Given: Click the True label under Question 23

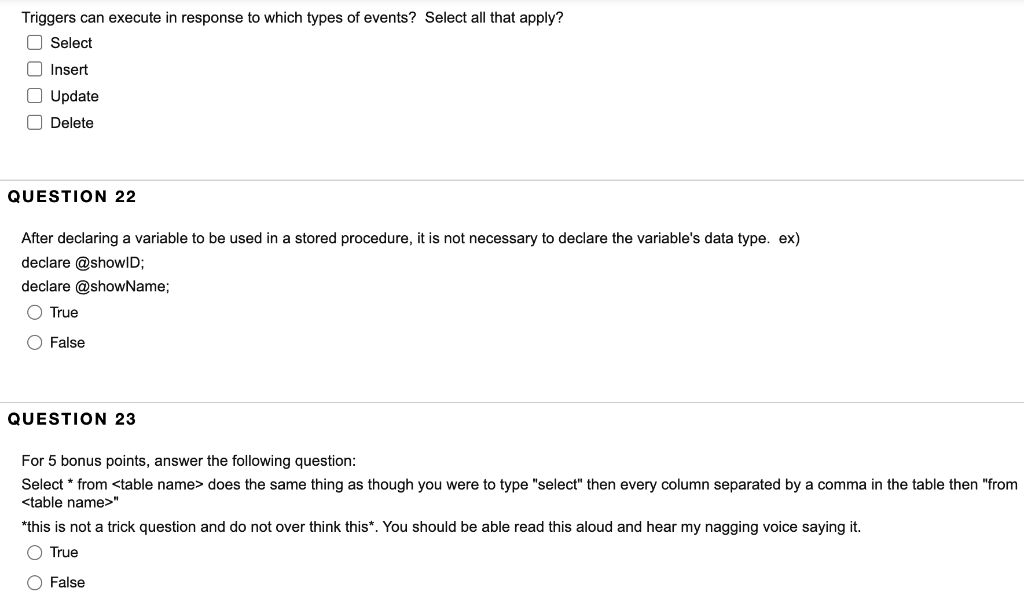Looking at the screenshot, I should coord(63,552).
